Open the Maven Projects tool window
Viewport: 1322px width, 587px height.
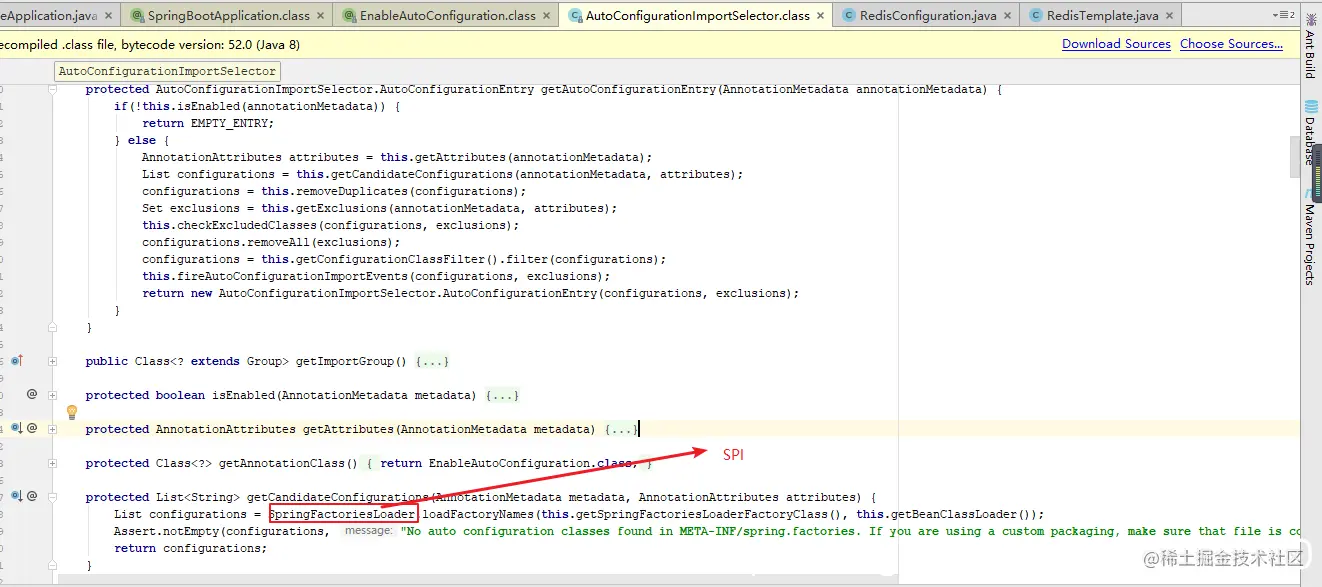coord(1310,238)
